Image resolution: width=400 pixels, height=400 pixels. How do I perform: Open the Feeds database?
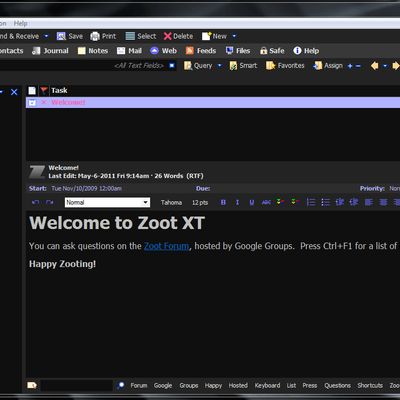[x=201, y=51]
